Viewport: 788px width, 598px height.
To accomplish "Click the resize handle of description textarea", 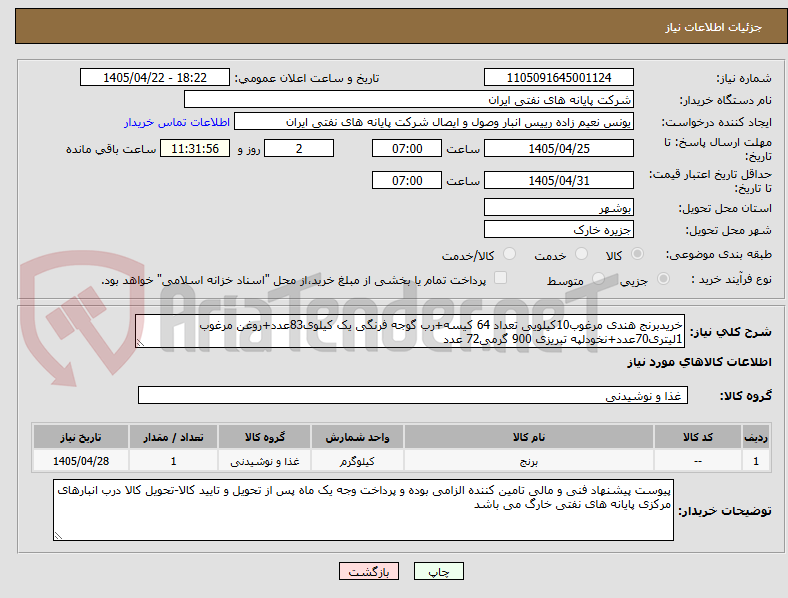I will pyautogui.click(x=140, y=343).
